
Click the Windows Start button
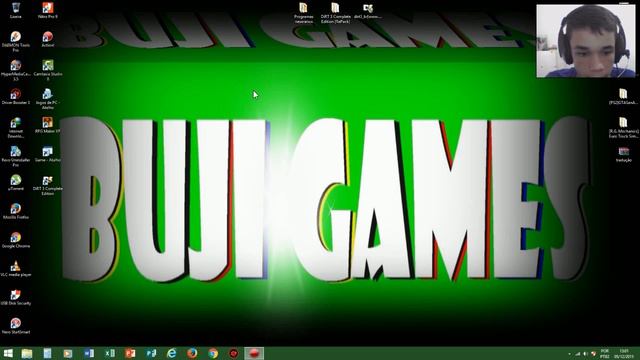click(8, 353)
